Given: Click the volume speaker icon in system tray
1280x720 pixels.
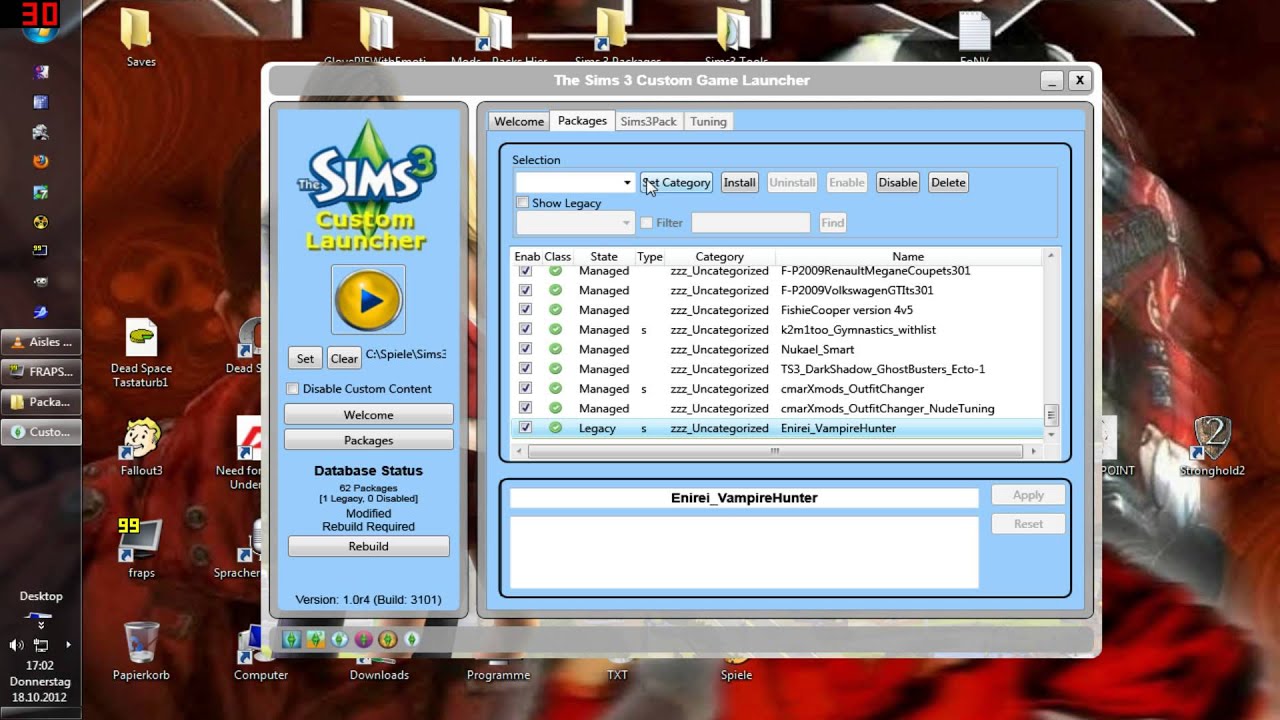Looking at the screenshot, I should [17, 645].
